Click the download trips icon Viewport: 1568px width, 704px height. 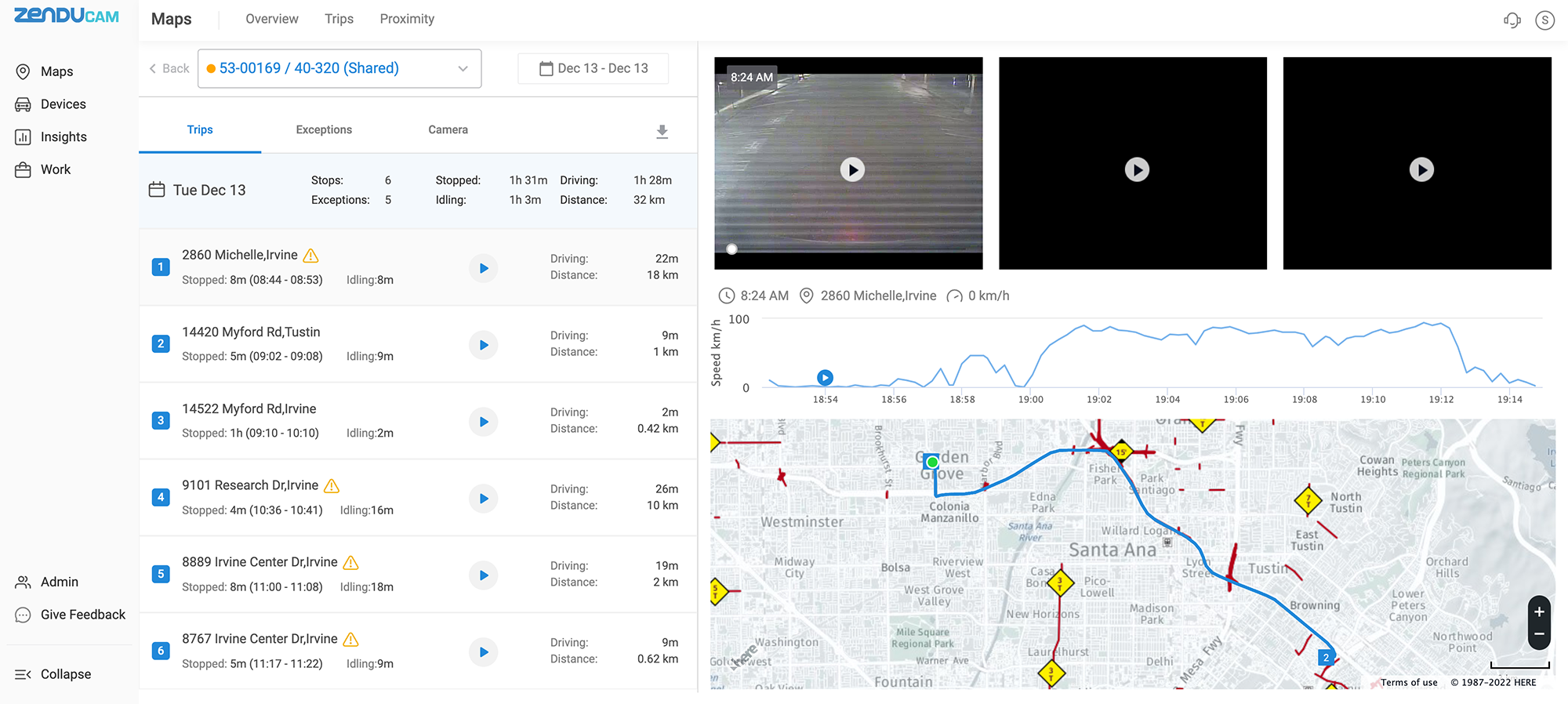[x=662, y=132]
